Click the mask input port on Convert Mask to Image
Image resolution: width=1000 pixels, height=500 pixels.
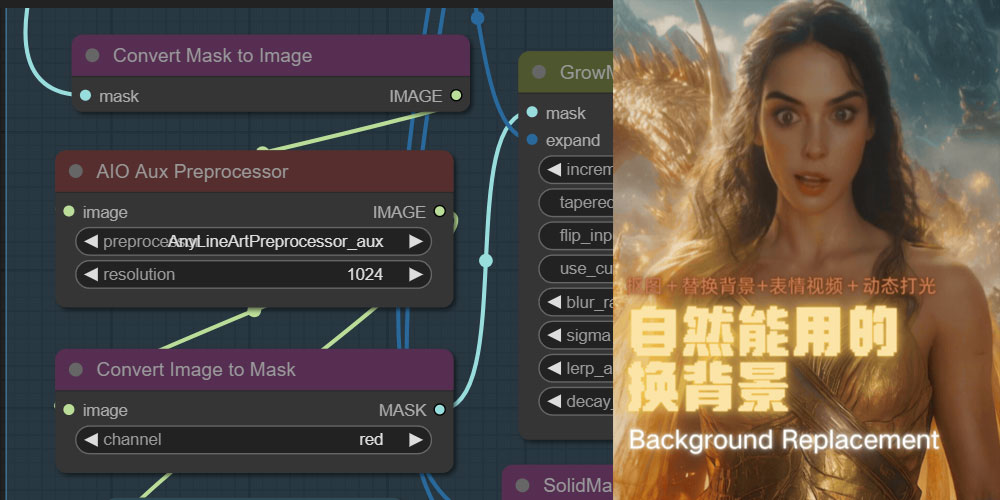[86, 96]
